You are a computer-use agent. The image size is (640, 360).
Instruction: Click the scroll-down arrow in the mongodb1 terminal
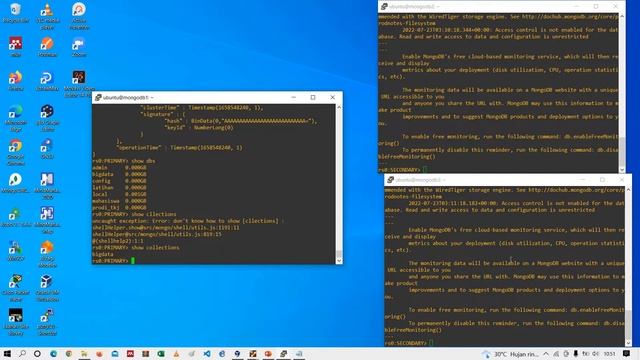(x=339, y=261)
